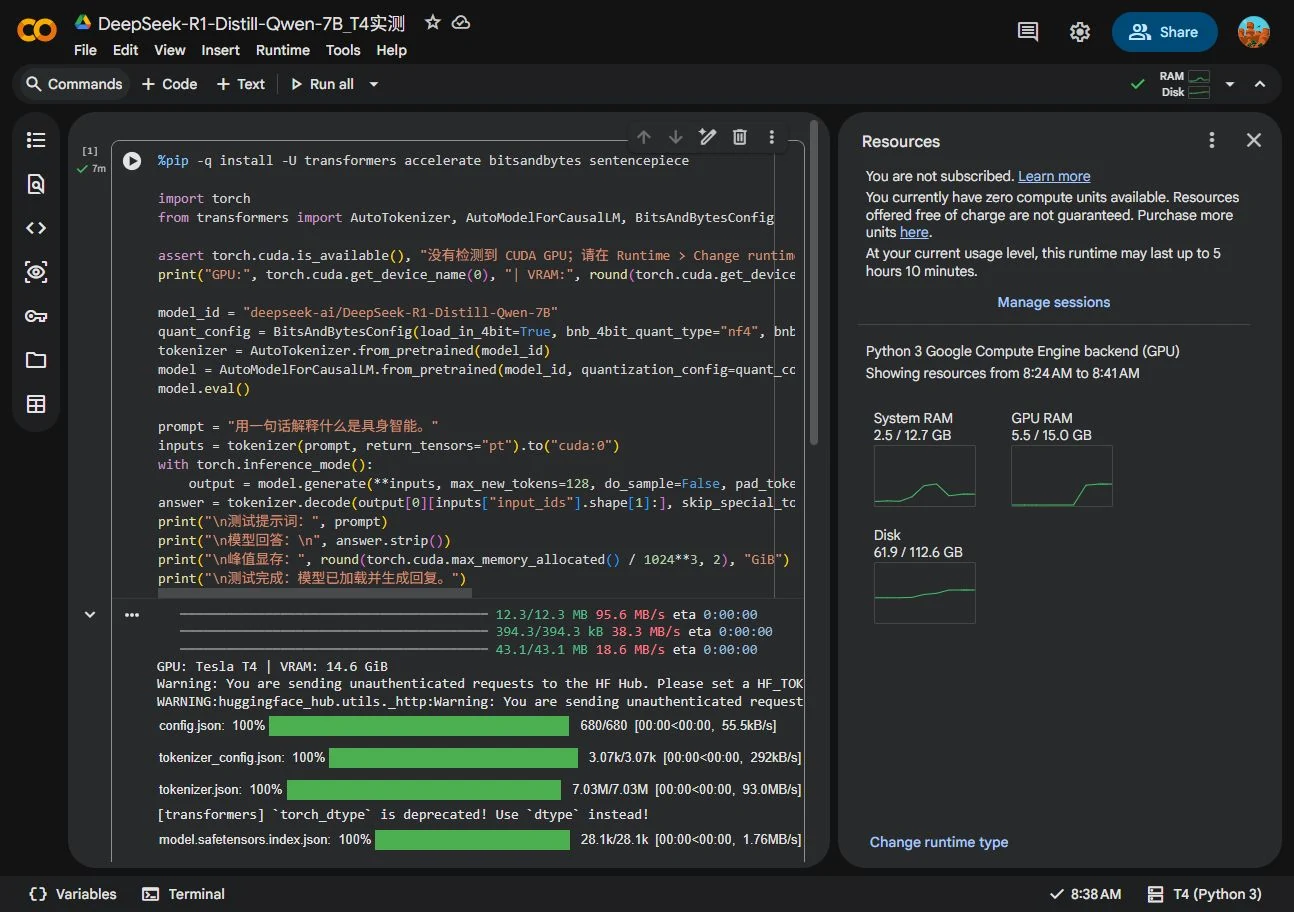Add a new Text cell
The height and width of the screenshot is (912, 1294).
click(241, 84)
